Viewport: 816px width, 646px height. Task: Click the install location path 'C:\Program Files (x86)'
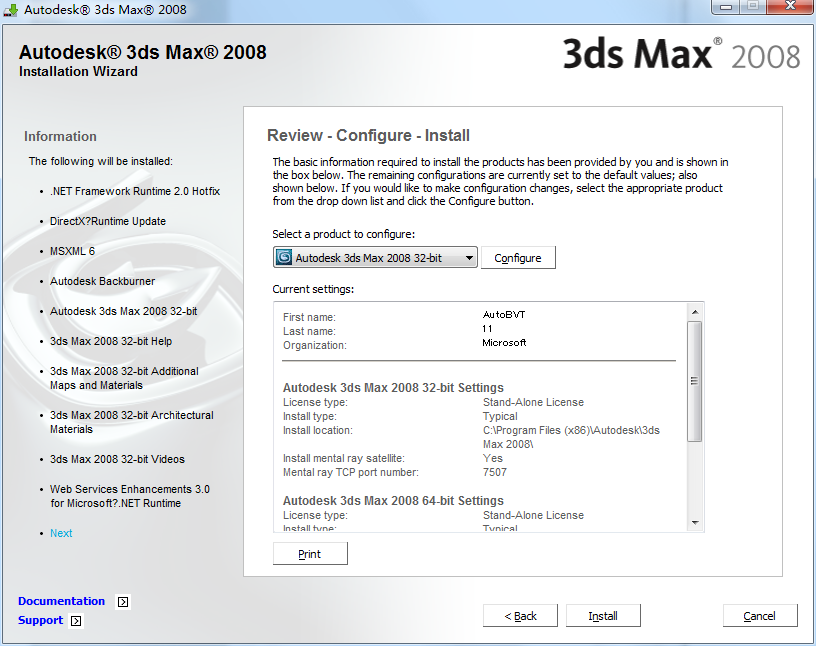pyautogui.click(x=571, y=437)
